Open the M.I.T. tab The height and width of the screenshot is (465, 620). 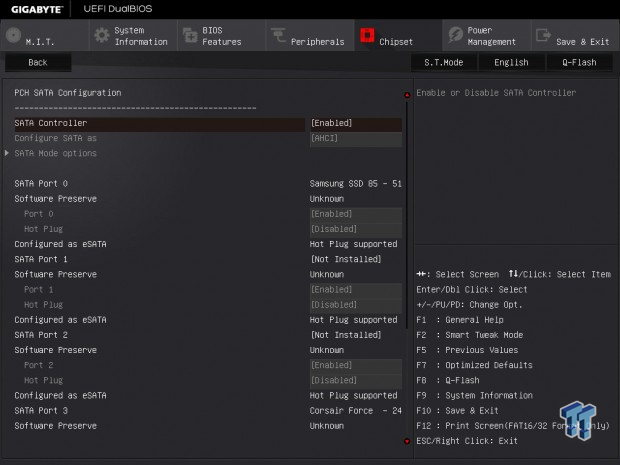point(44,36)
